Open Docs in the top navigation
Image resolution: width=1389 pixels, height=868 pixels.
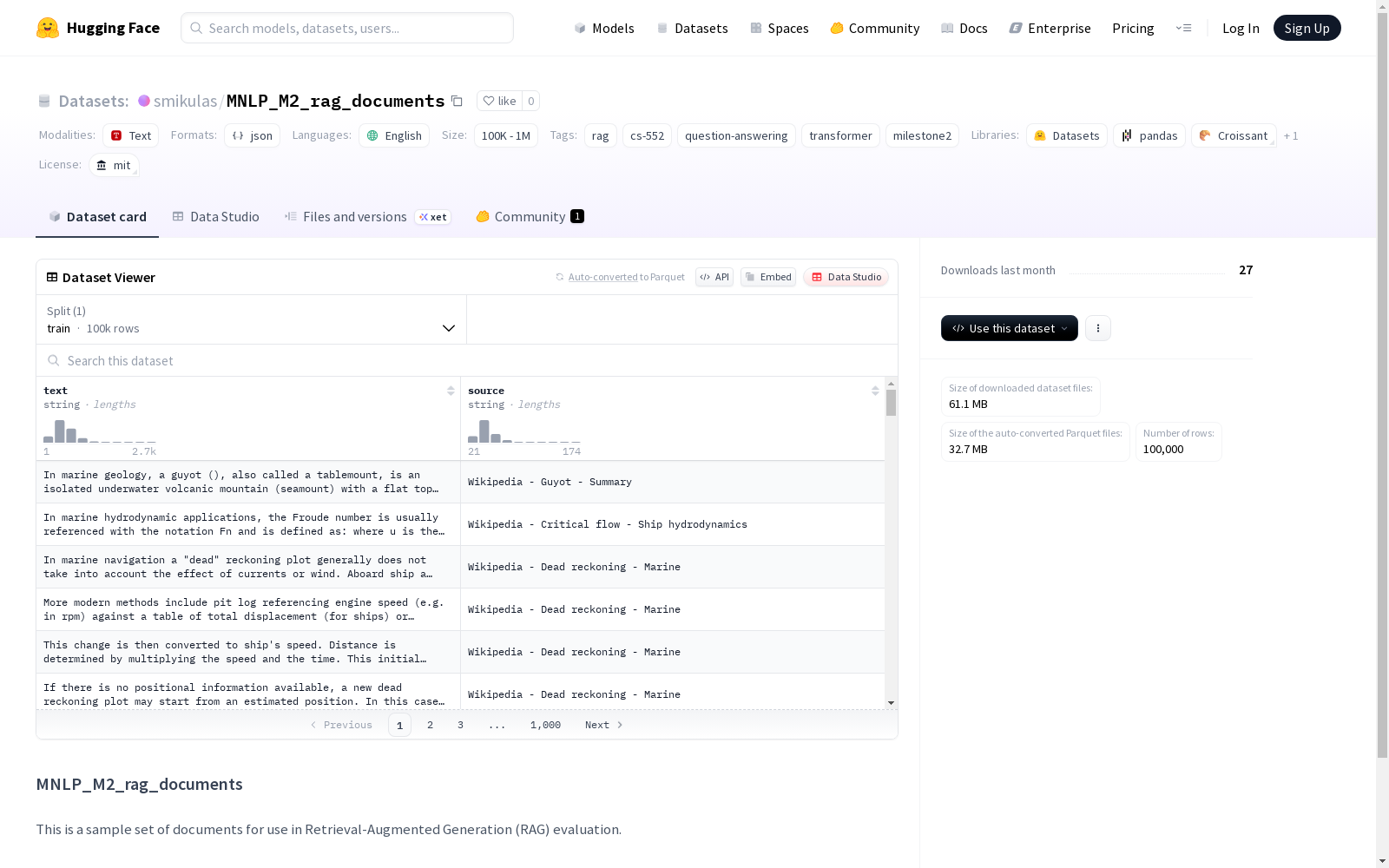964,28
